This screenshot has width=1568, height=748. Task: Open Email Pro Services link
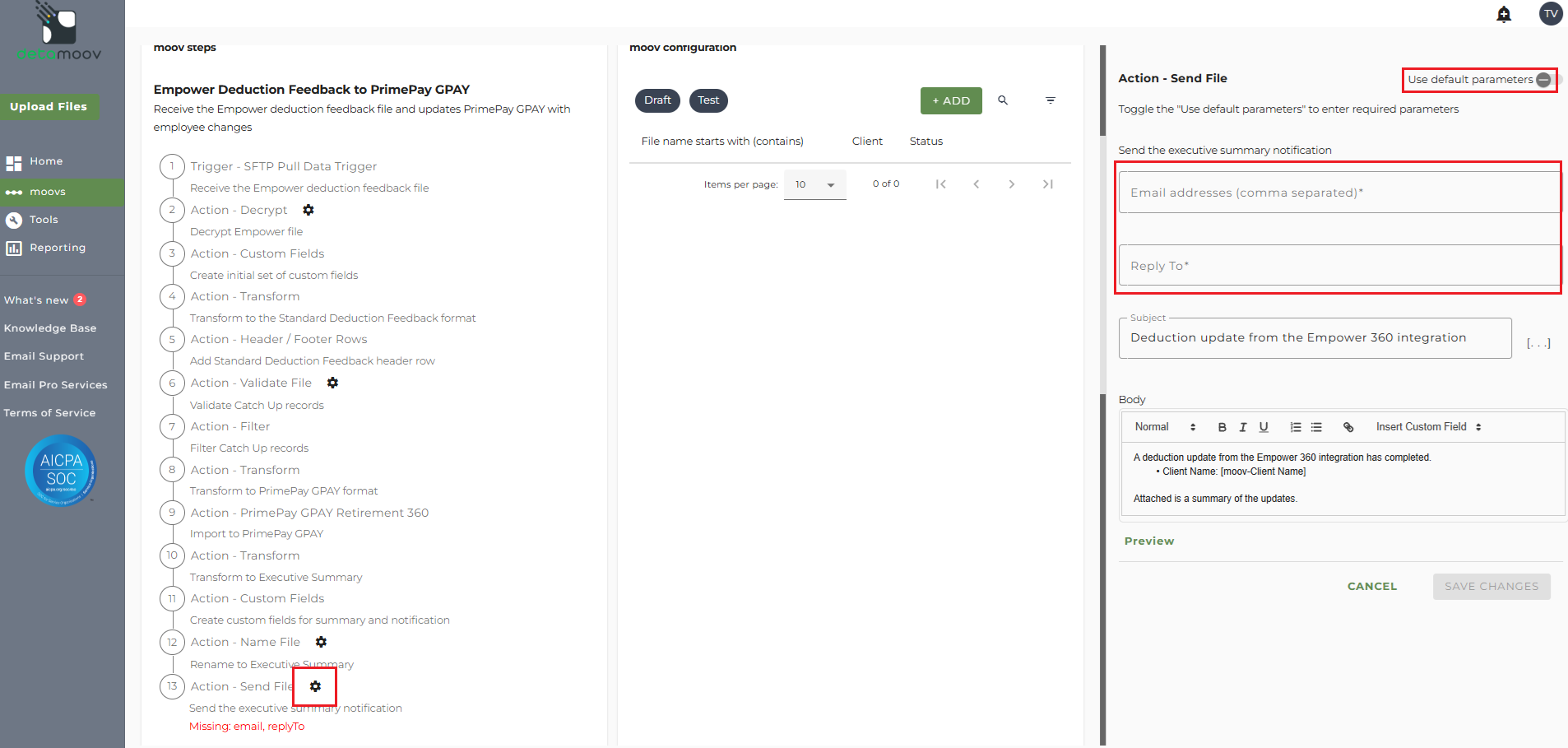pos(55,385)
